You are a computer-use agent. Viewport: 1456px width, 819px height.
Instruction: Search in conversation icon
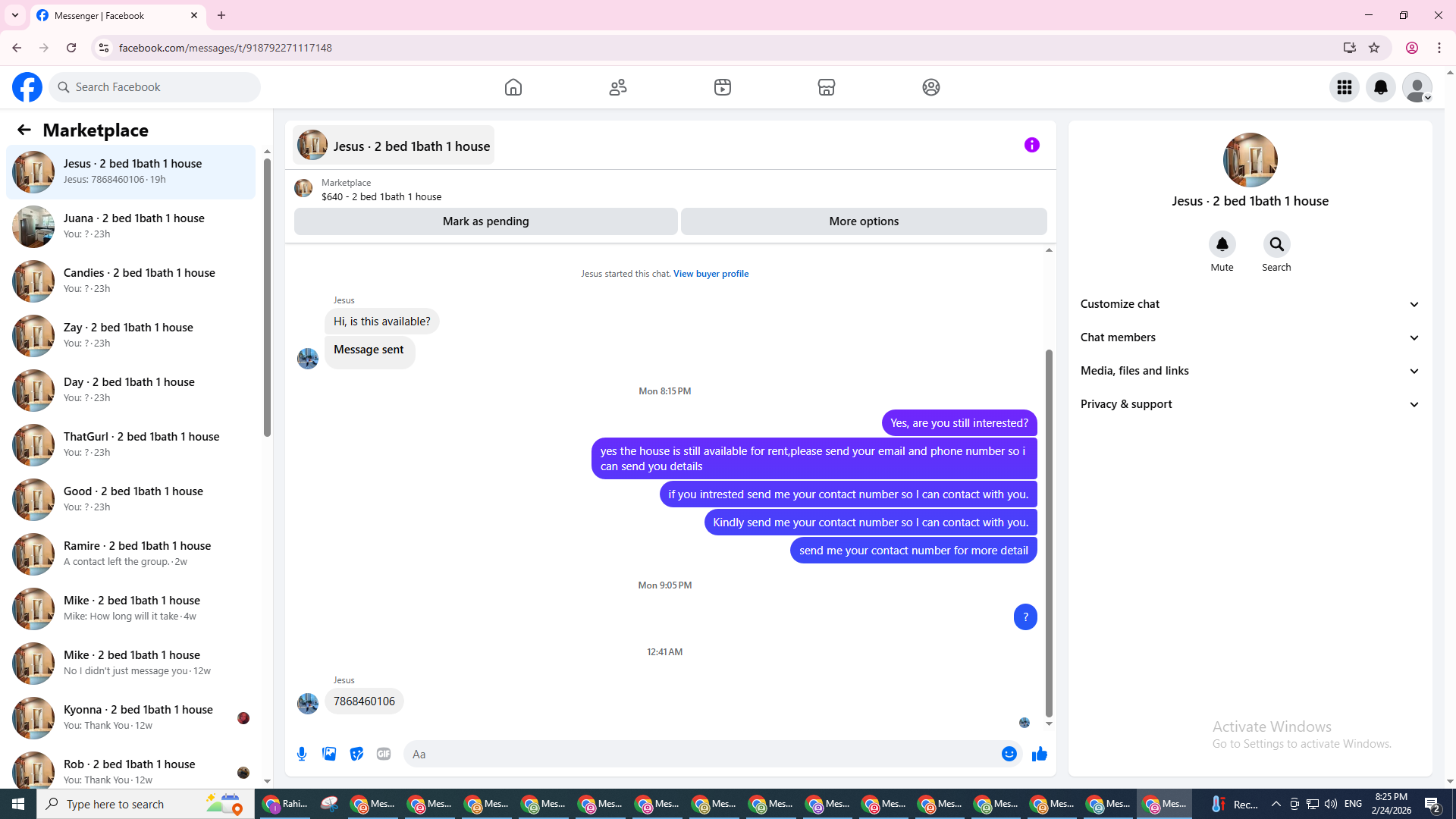coord(1276,244)
